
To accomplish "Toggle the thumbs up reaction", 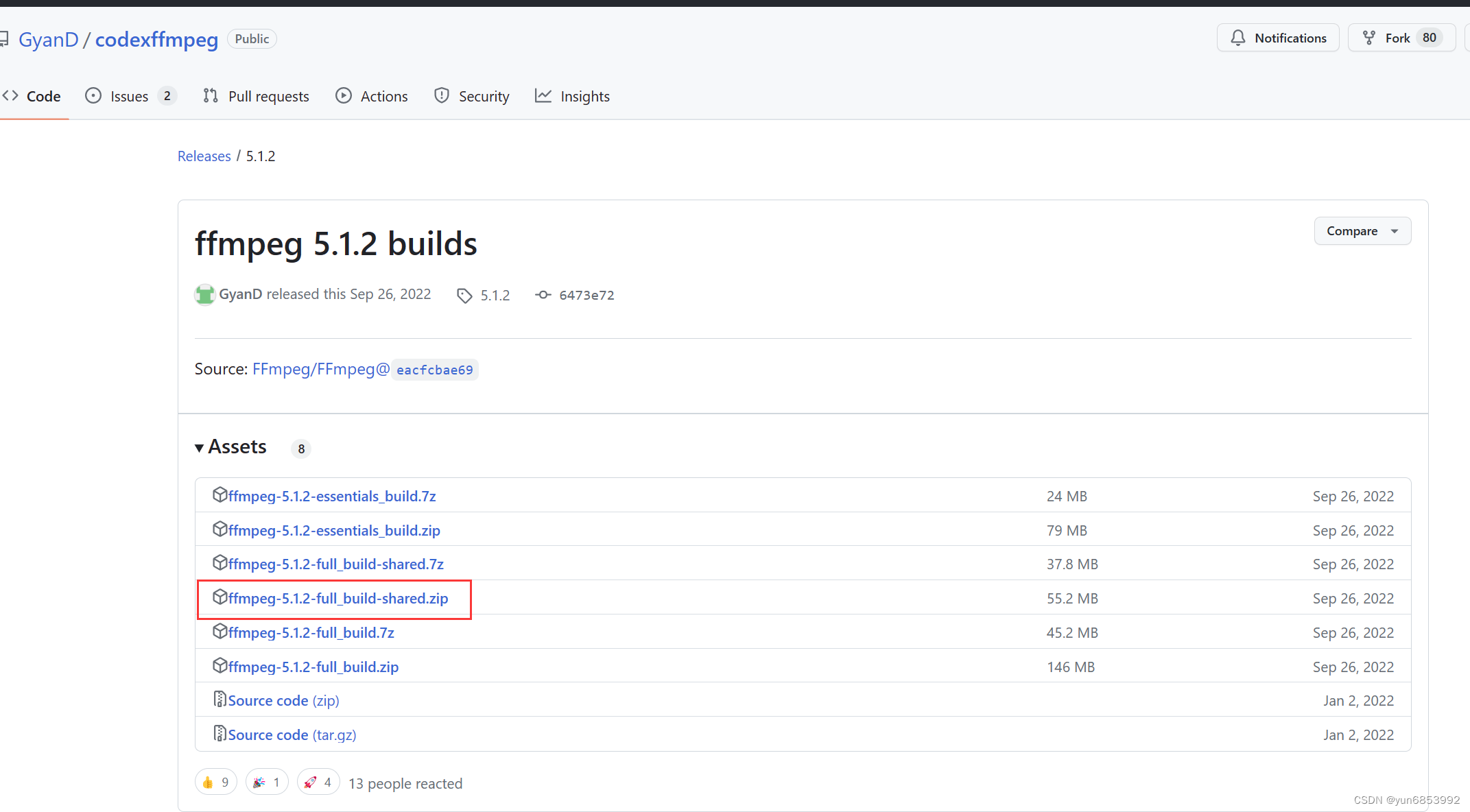I will click(216, 783).
